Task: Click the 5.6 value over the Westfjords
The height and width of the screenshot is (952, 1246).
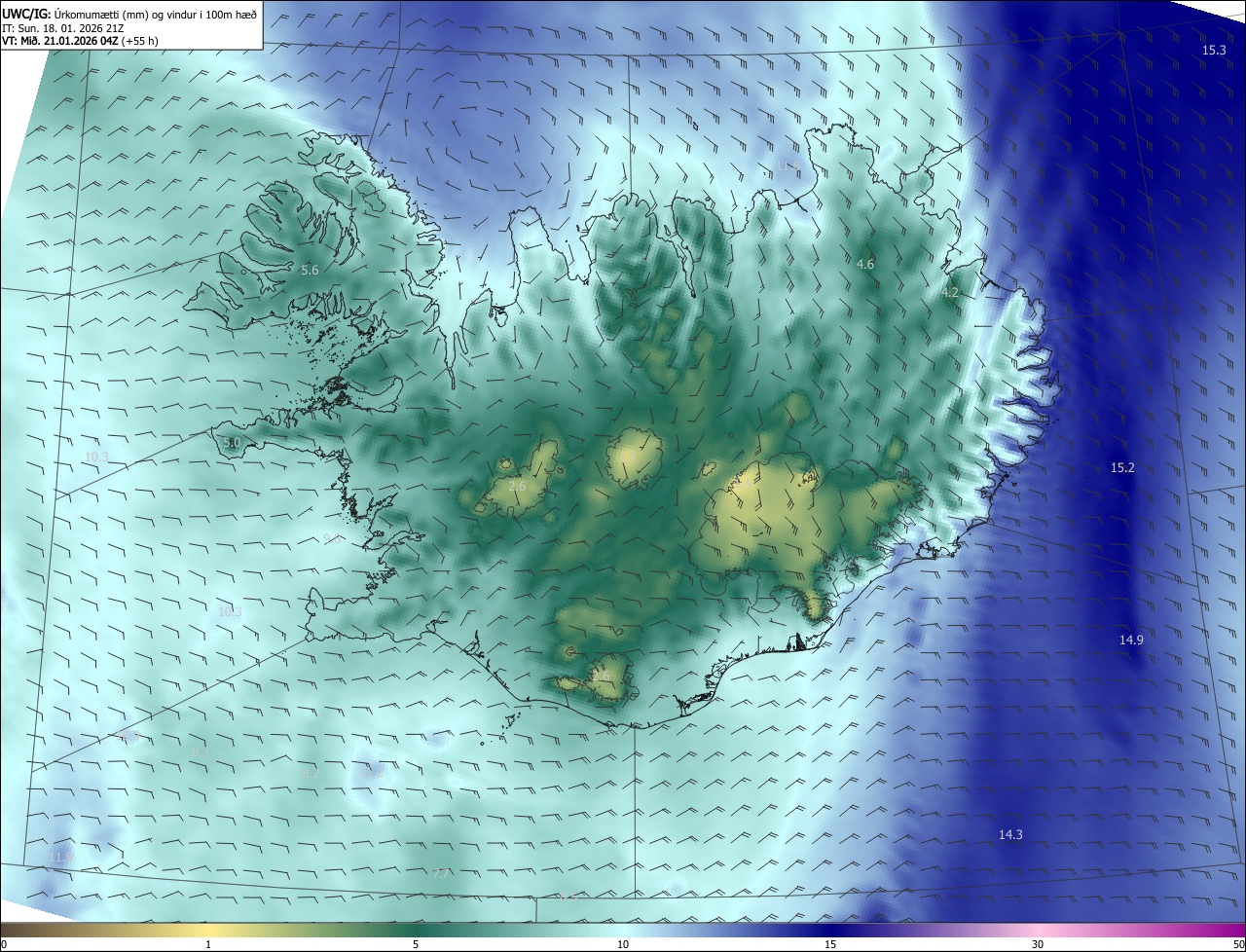Action: click(310, 270)
